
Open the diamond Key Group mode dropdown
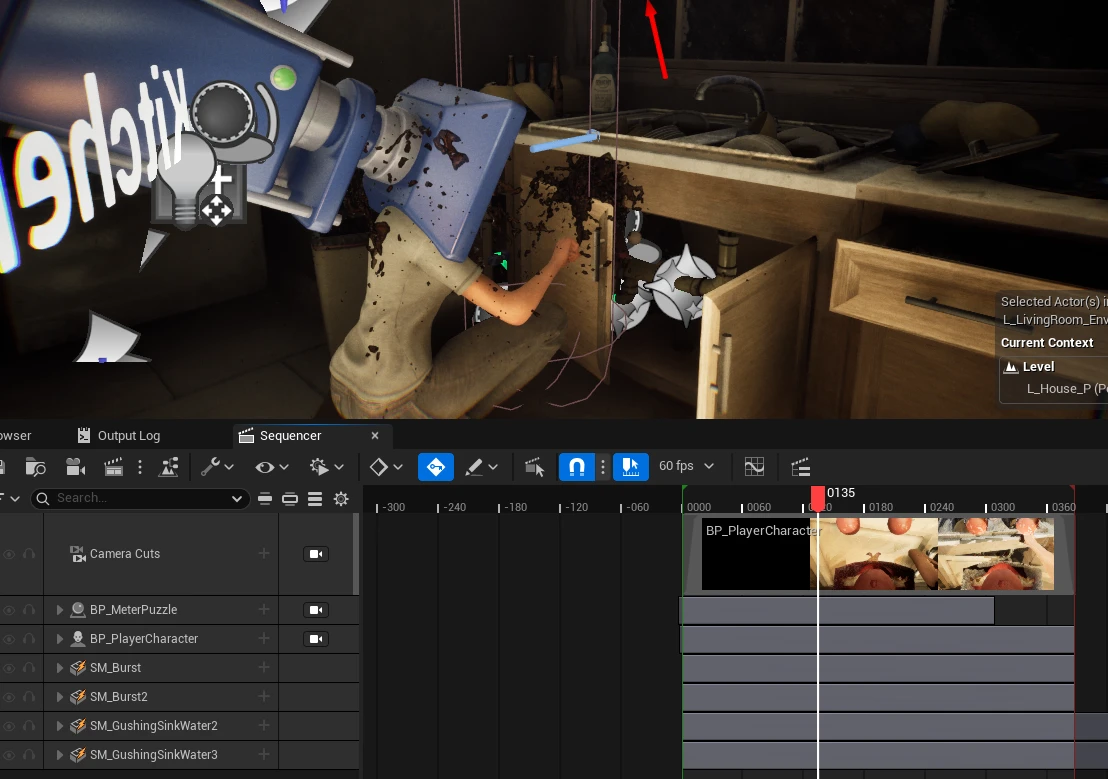[x=386, y=467]
